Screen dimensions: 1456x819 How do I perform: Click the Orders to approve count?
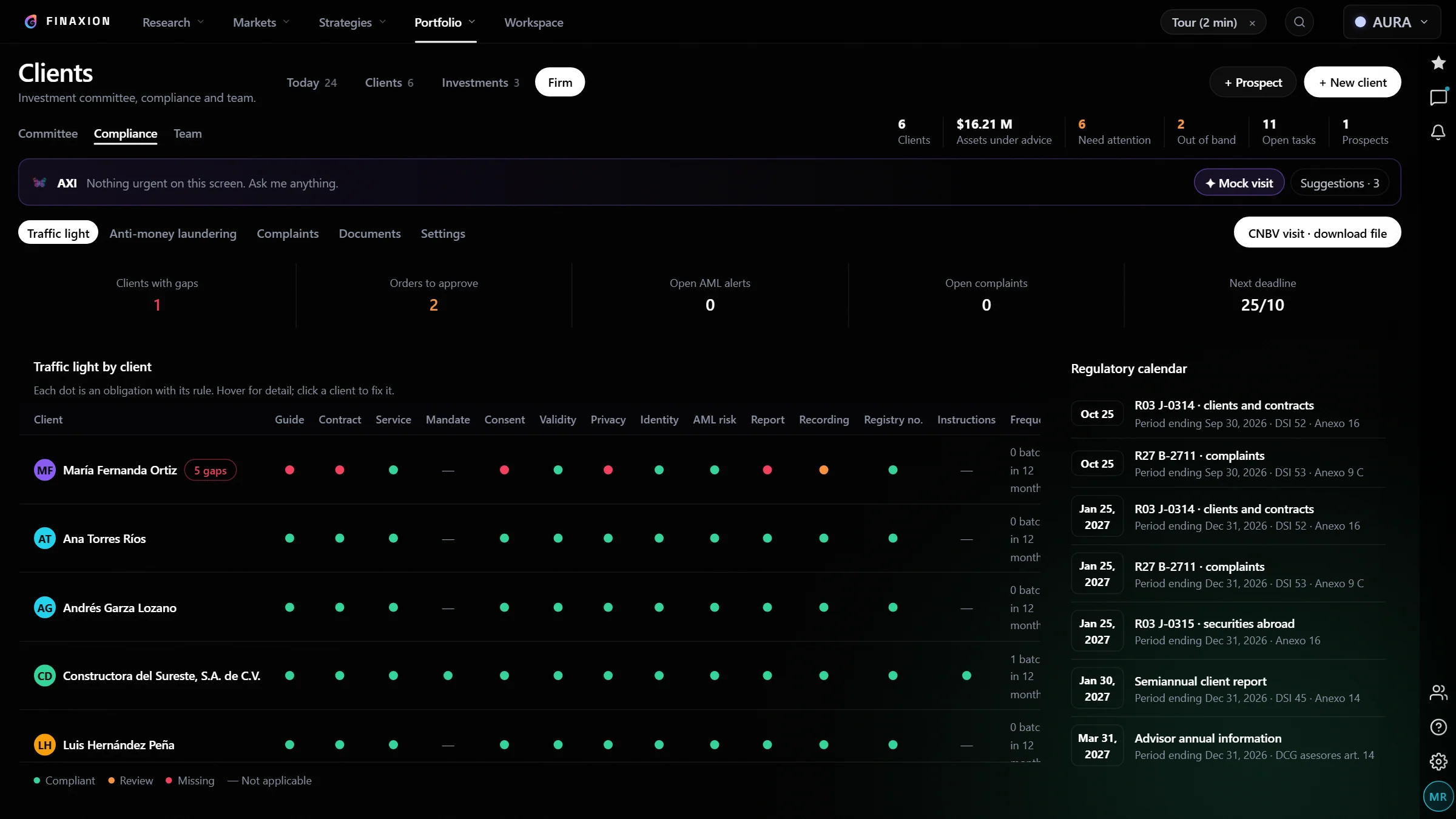(x=433, y=305)
